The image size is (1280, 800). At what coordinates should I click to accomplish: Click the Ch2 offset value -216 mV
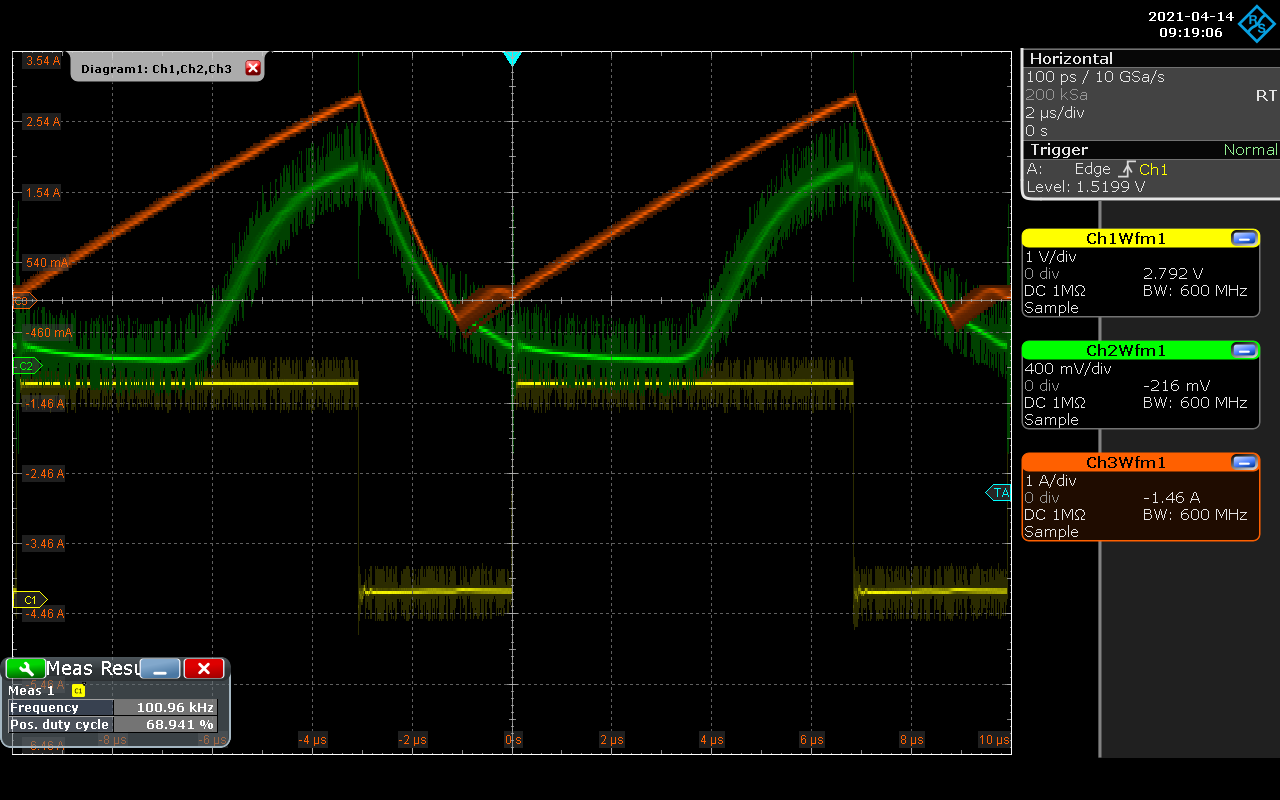(1176, 385)
